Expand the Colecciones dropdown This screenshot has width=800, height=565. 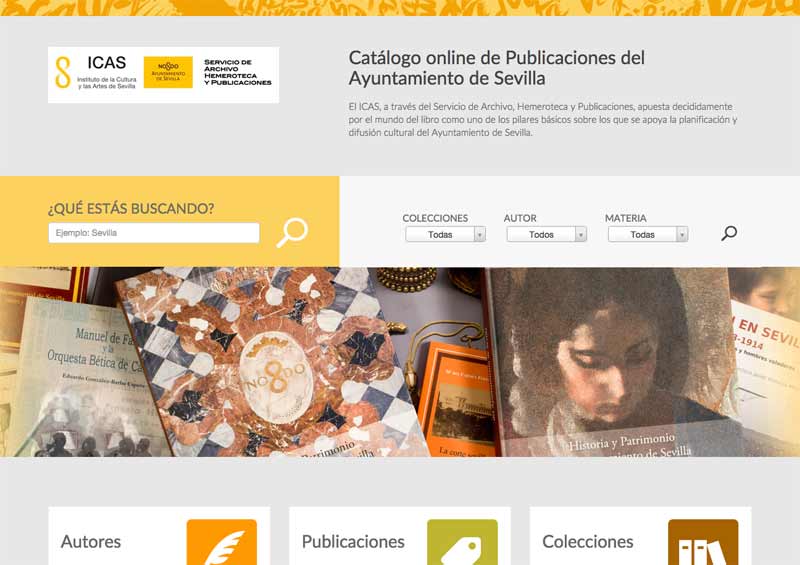(x=445, y=234)
